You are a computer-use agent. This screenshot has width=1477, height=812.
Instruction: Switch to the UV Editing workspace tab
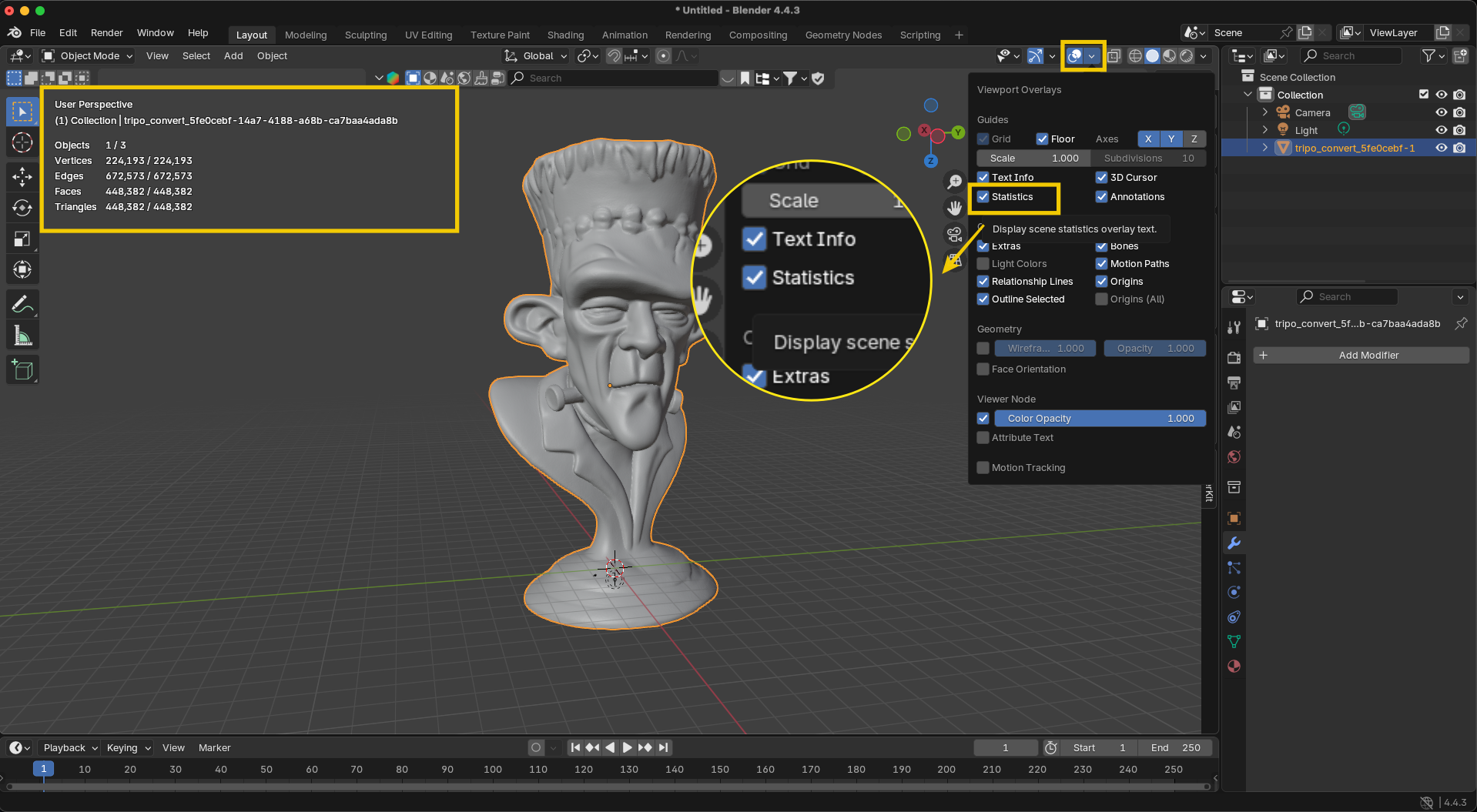(x=429, y=35)
